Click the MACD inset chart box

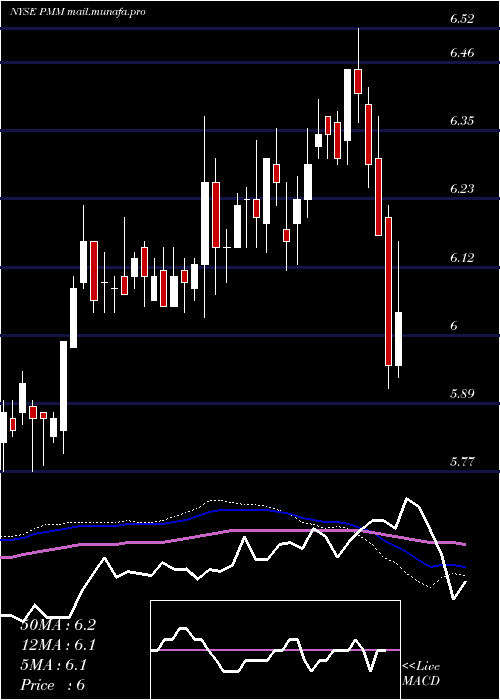275,650
